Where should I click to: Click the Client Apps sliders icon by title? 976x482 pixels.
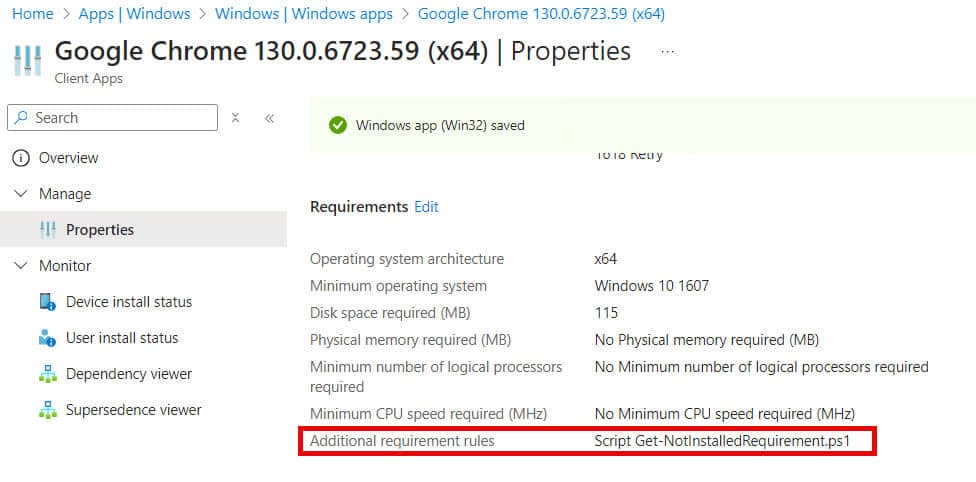point(28,61)
